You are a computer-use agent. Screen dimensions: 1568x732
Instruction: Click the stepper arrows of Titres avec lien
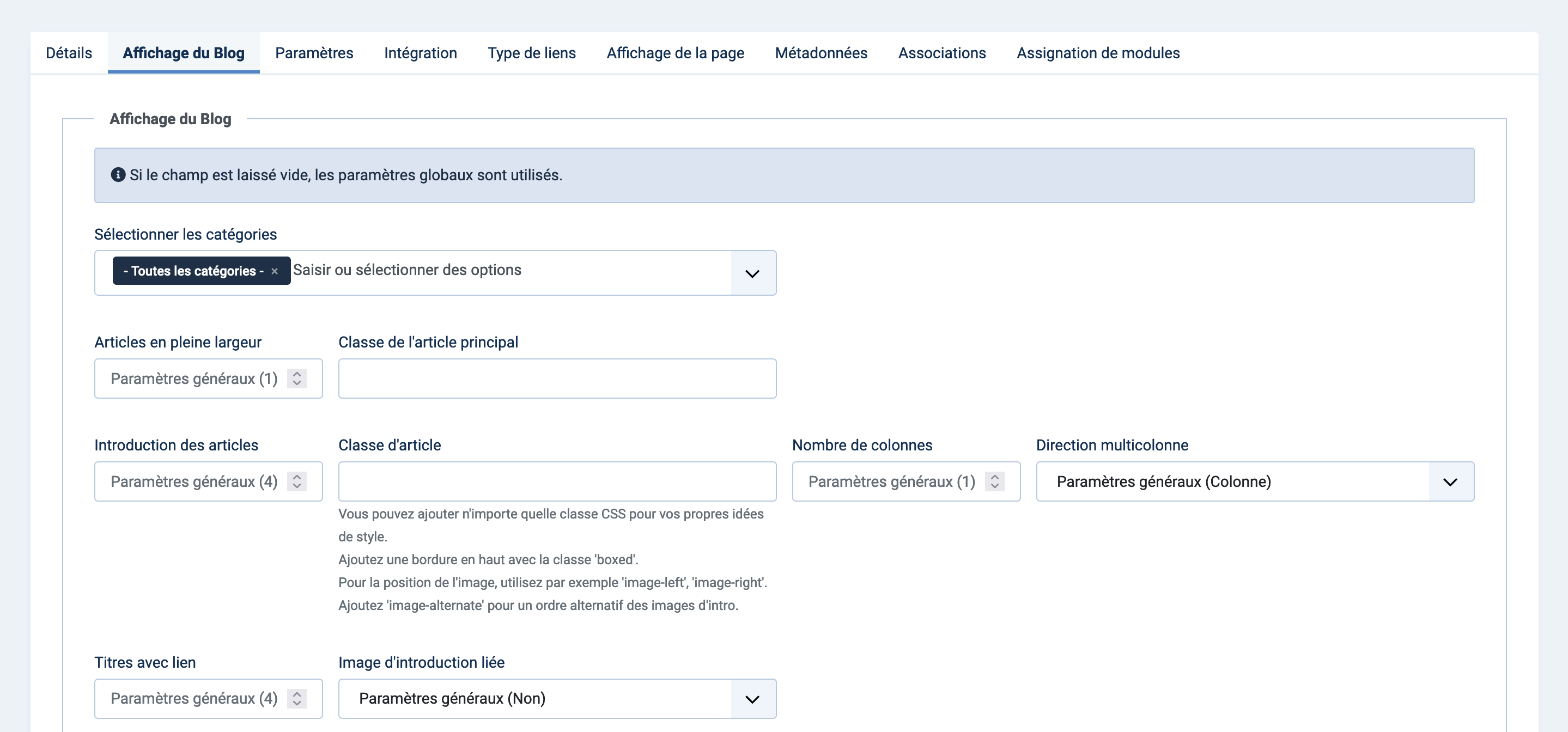click(297, 699)
